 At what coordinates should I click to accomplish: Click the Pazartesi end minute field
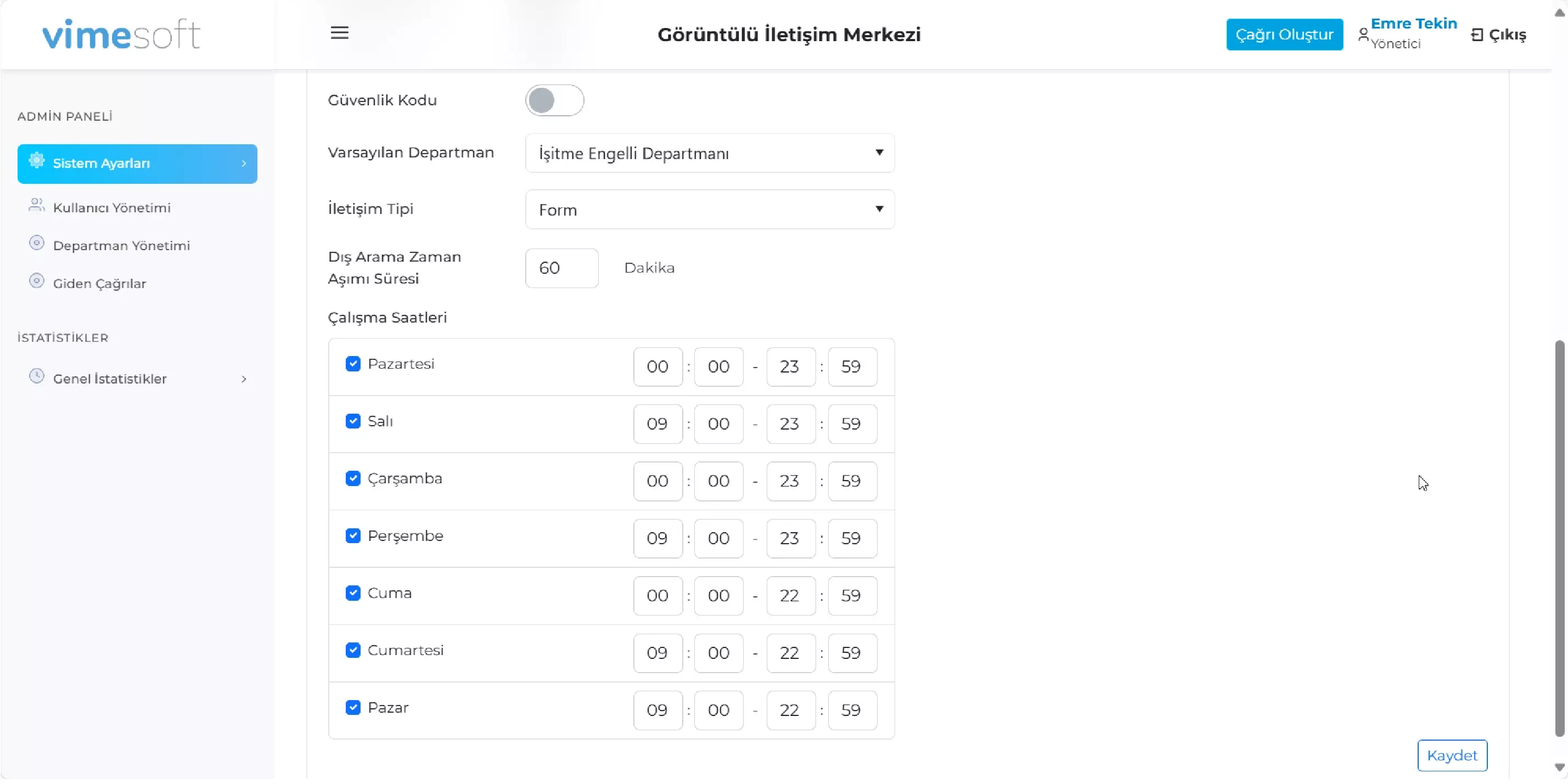[x=852, y=367]
